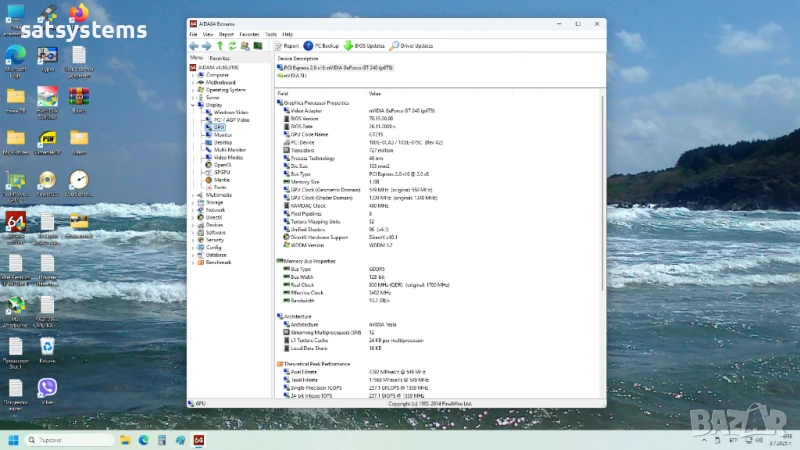Screen dimensions: 800x450
Task: Open the Tools menu
Action: coord(271,34)
